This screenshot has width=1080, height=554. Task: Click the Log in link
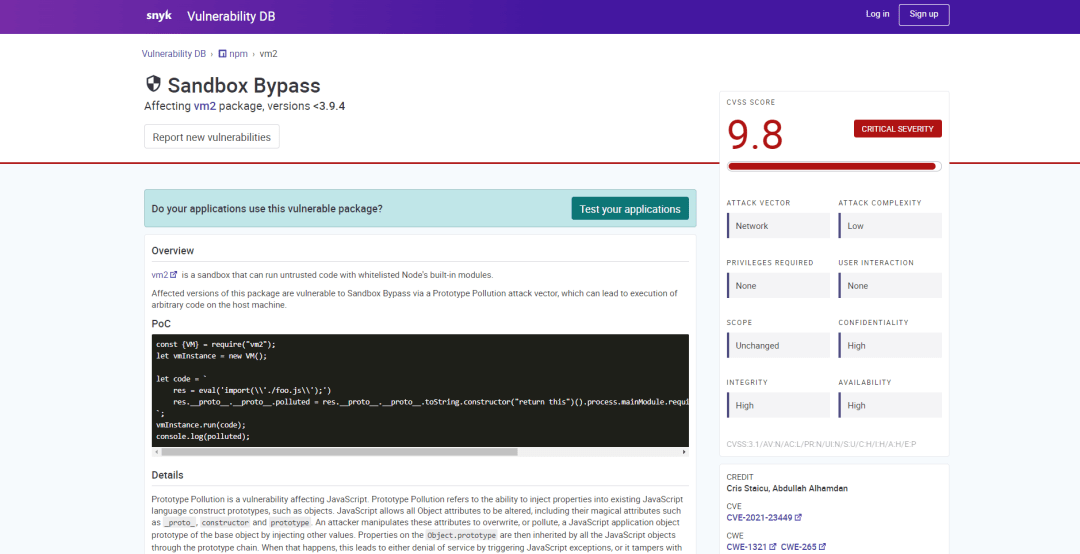[x=878, y=14]
